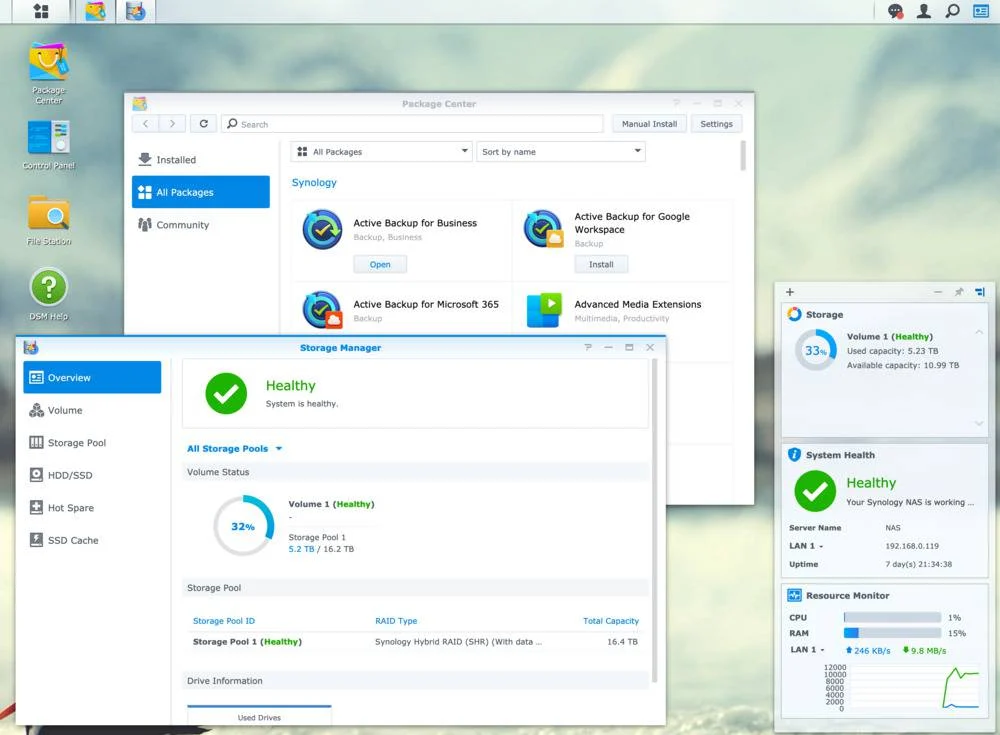Open the Sort by name dropdown
The width and height of the screenshot is (1000, 735).
pos(561,152)
